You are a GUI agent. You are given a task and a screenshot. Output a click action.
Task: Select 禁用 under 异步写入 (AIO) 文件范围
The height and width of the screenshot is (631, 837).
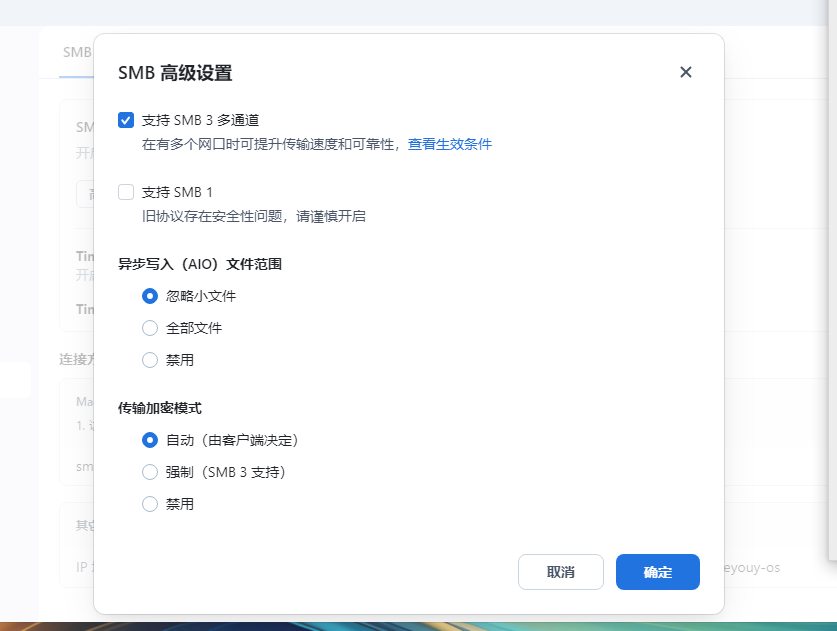click(150, 360)
